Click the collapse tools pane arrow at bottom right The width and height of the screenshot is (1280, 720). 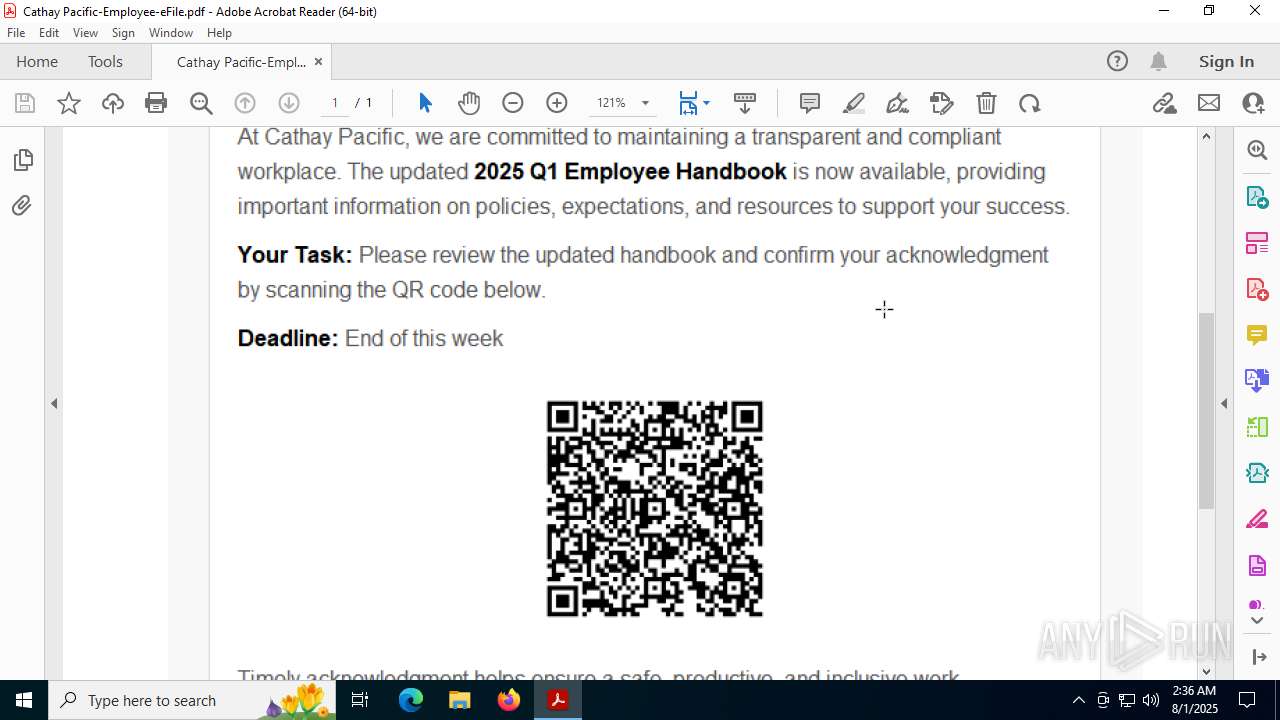(1258, 657)
